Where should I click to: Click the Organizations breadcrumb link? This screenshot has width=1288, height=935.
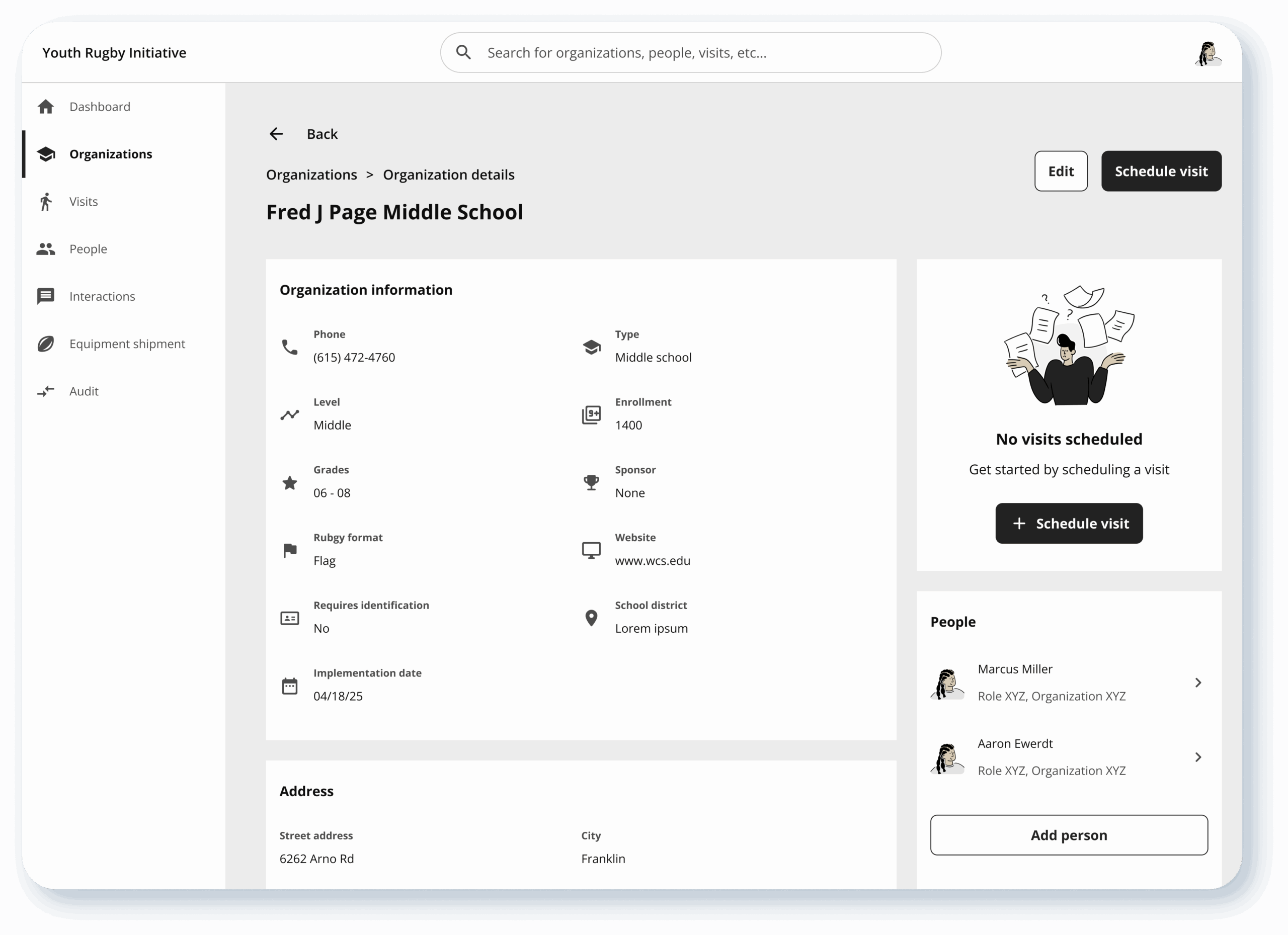click(x=311, y=175)
